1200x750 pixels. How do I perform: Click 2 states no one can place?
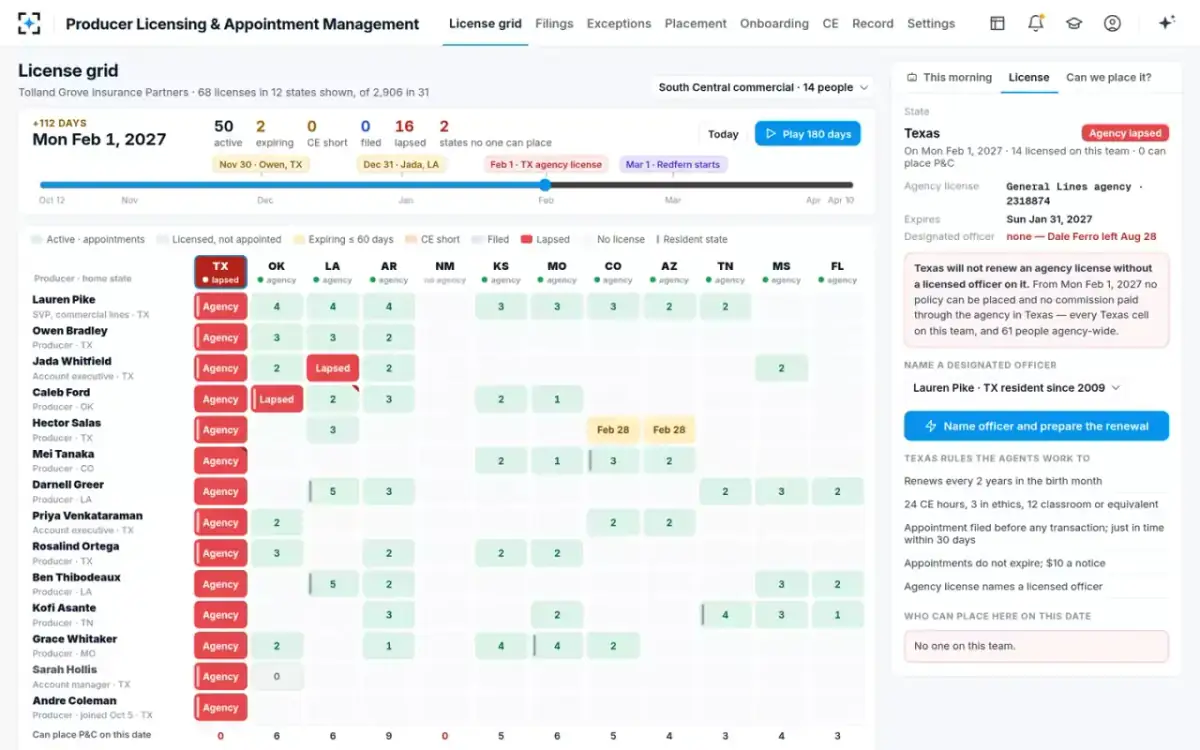pos(496,133)
